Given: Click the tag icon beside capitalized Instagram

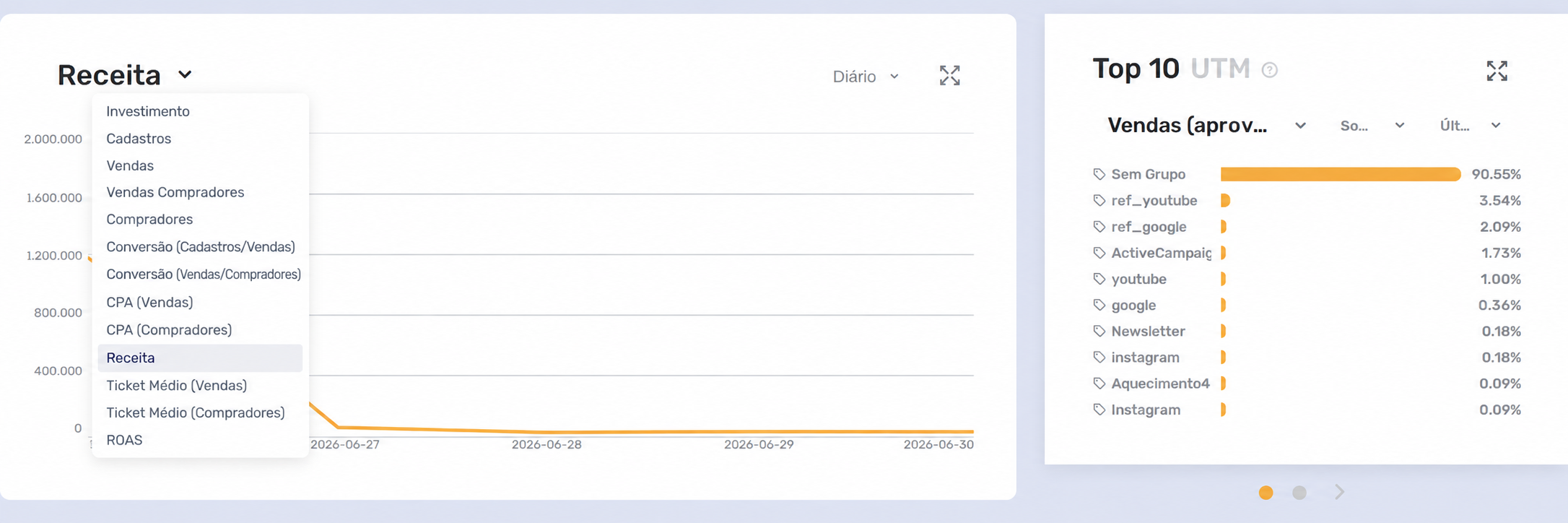Looking at the screenshot, I should (1099, 410).
